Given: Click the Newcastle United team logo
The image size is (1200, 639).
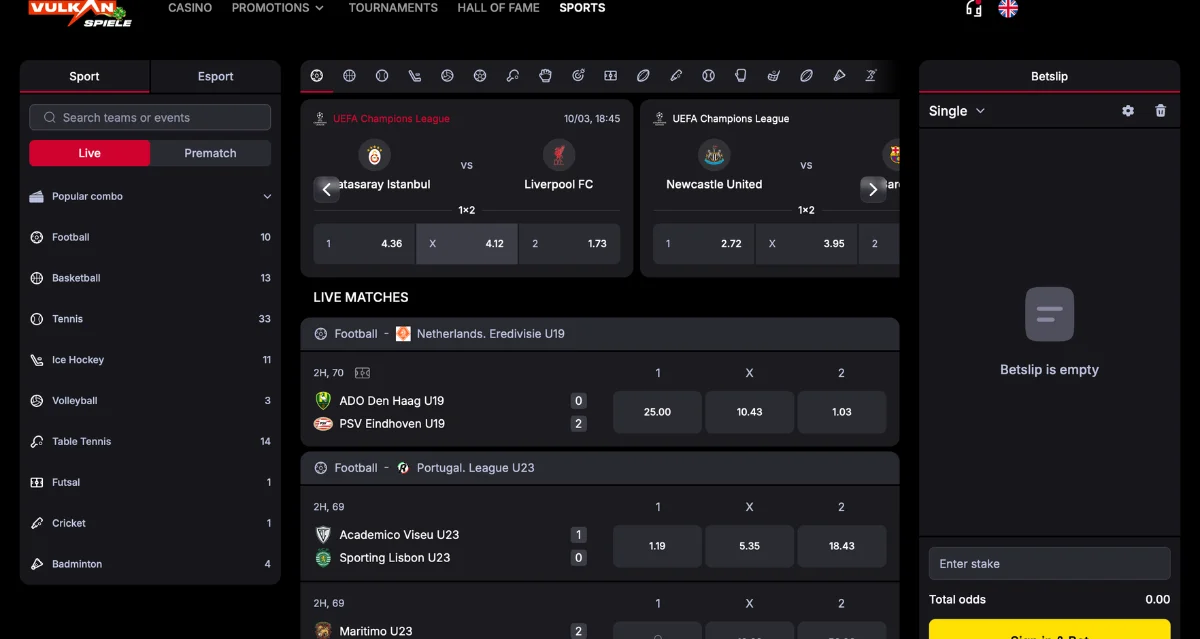Looking at the screenshot, I should (714, 155).
